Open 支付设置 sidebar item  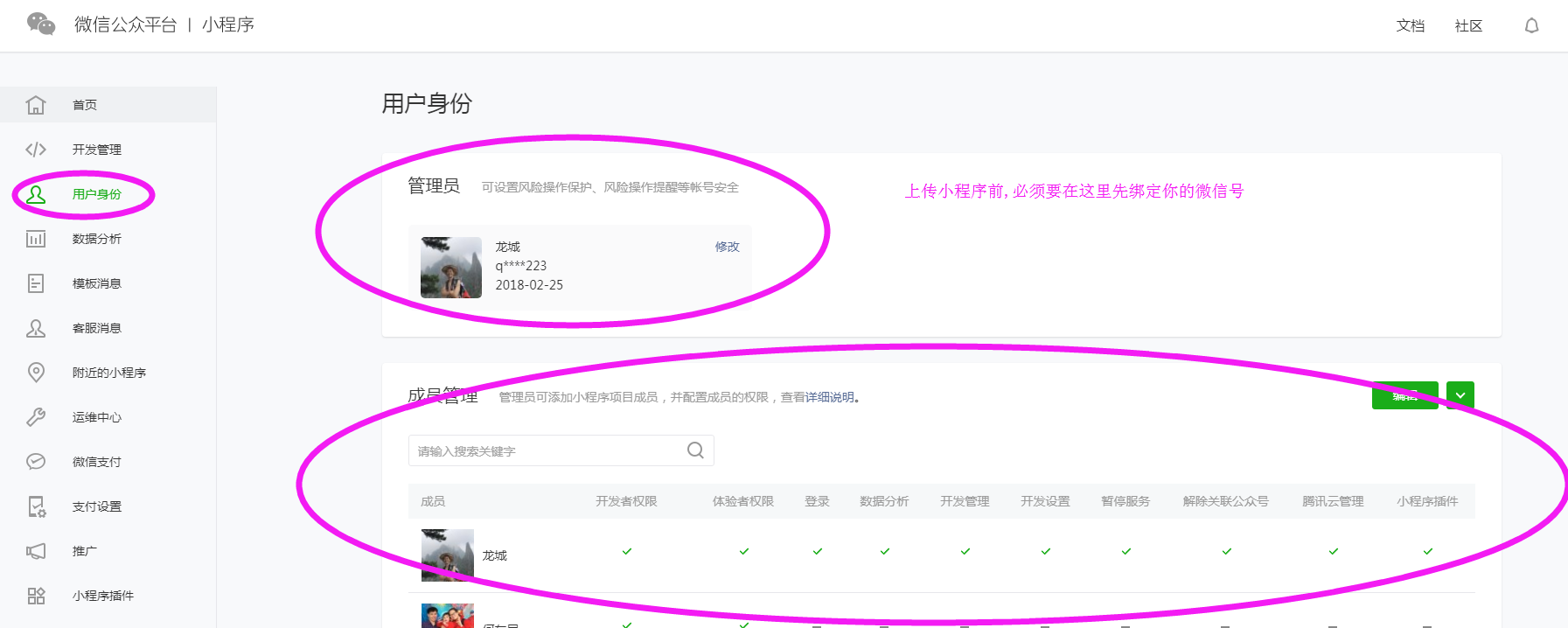[x=96, y=506]
